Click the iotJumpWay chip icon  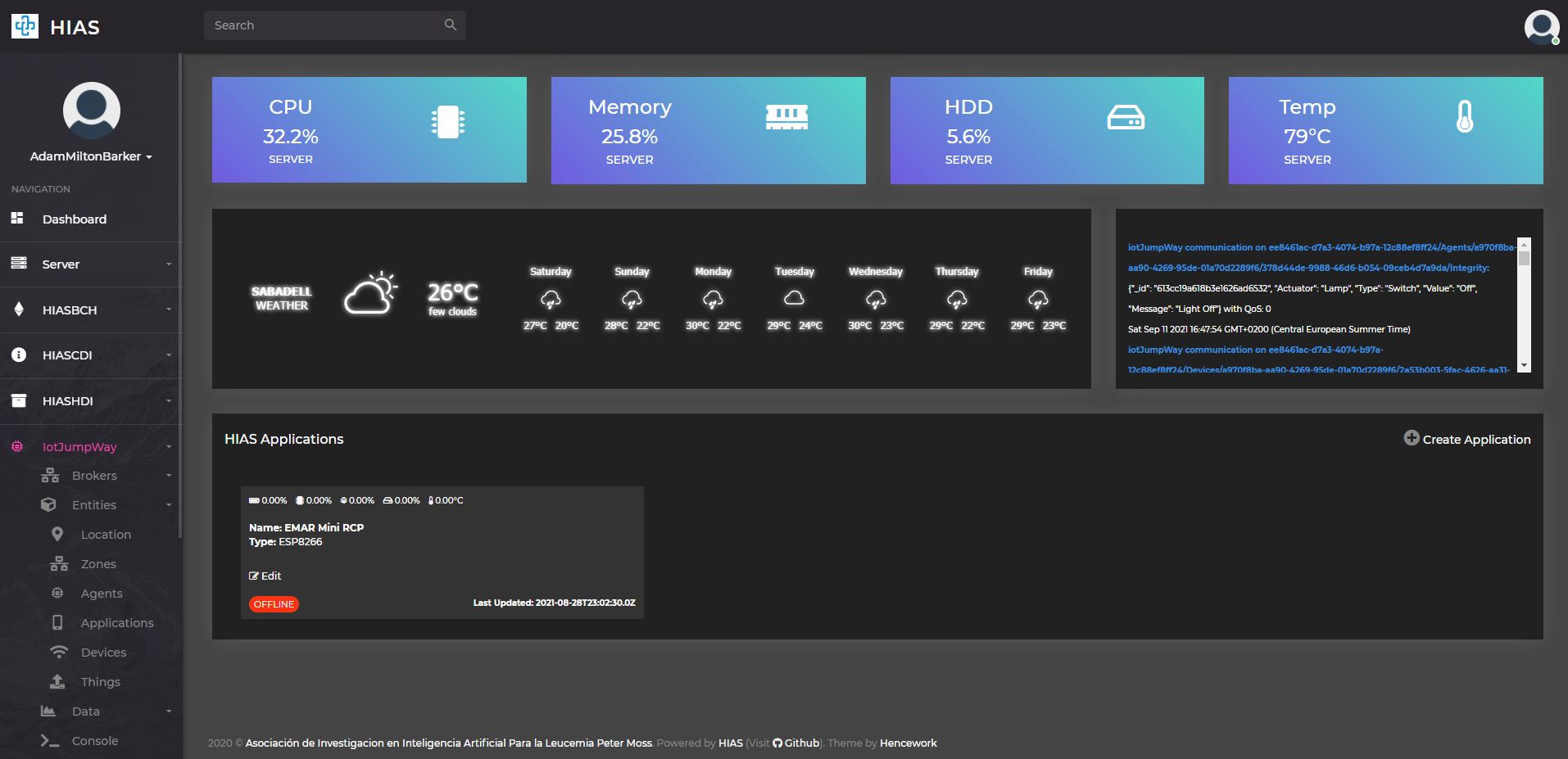[17, 446]
